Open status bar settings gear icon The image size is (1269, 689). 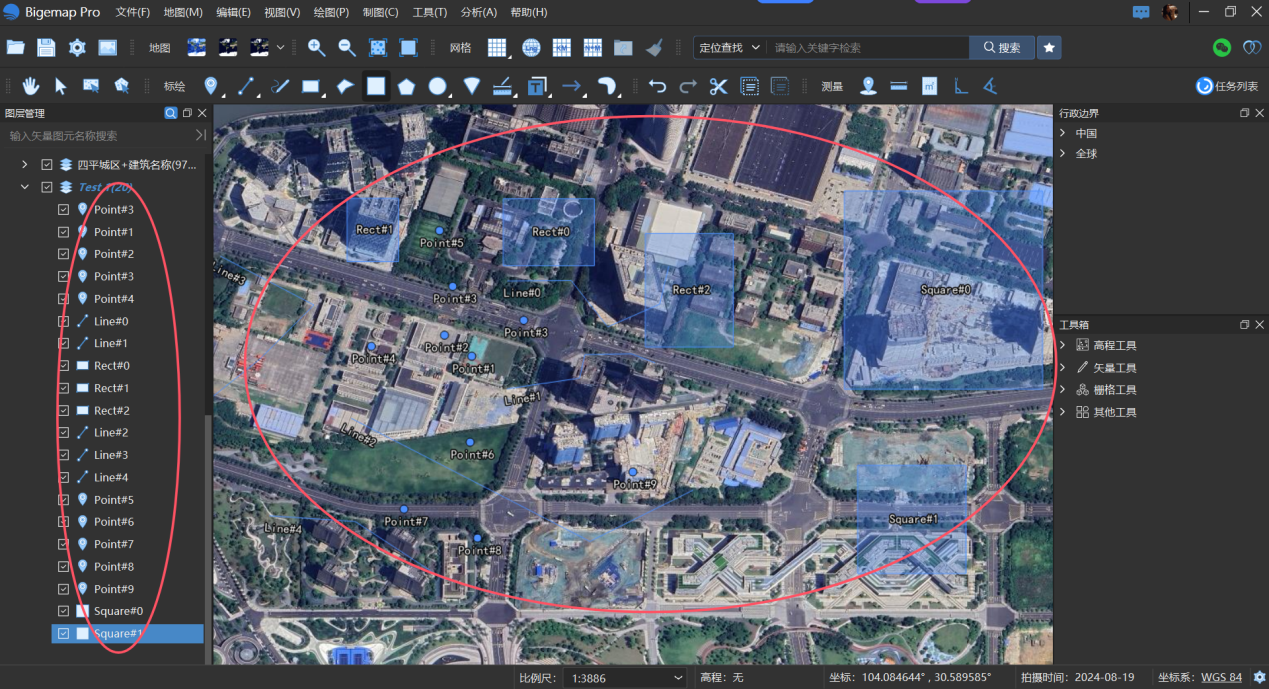[1259, 677]
